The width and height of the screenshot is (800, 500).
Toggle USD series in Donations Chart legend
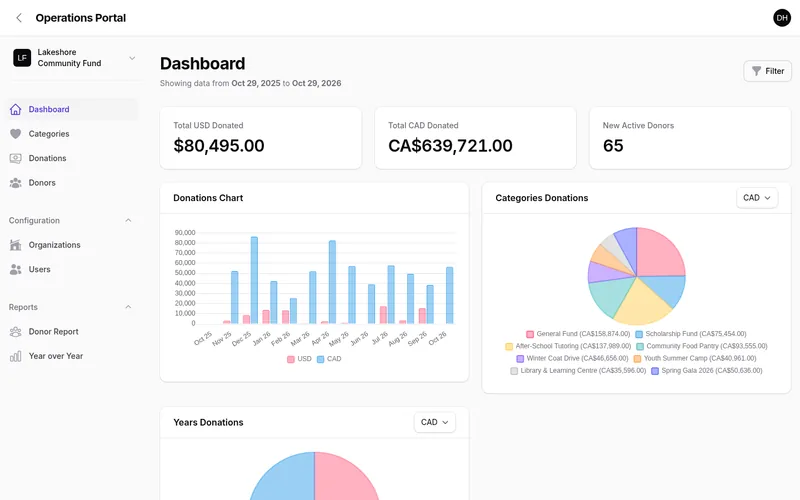click(299, 359)
